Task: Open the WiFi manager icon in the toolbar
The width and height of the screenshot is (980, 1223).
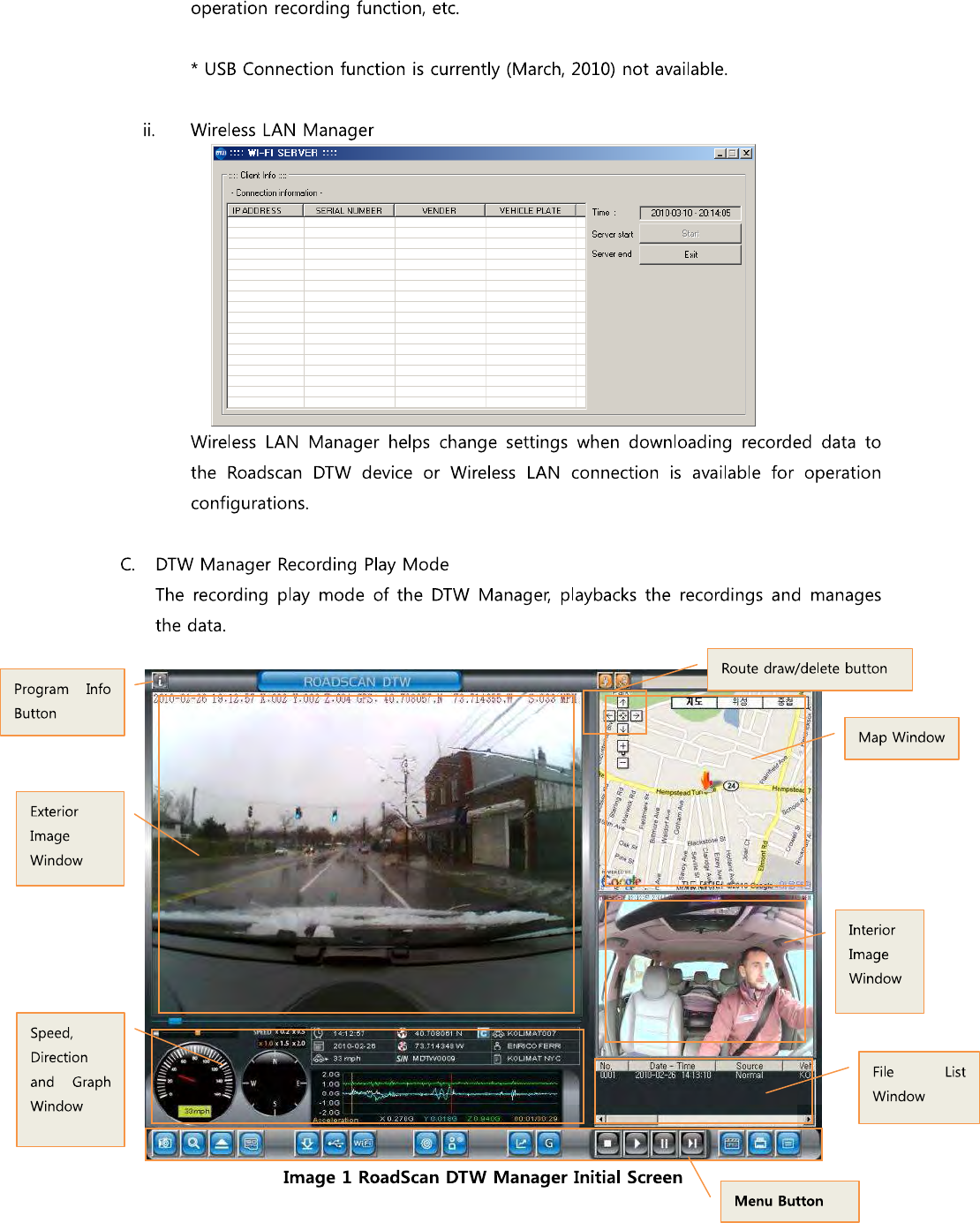Action: tap(364, 1144)
